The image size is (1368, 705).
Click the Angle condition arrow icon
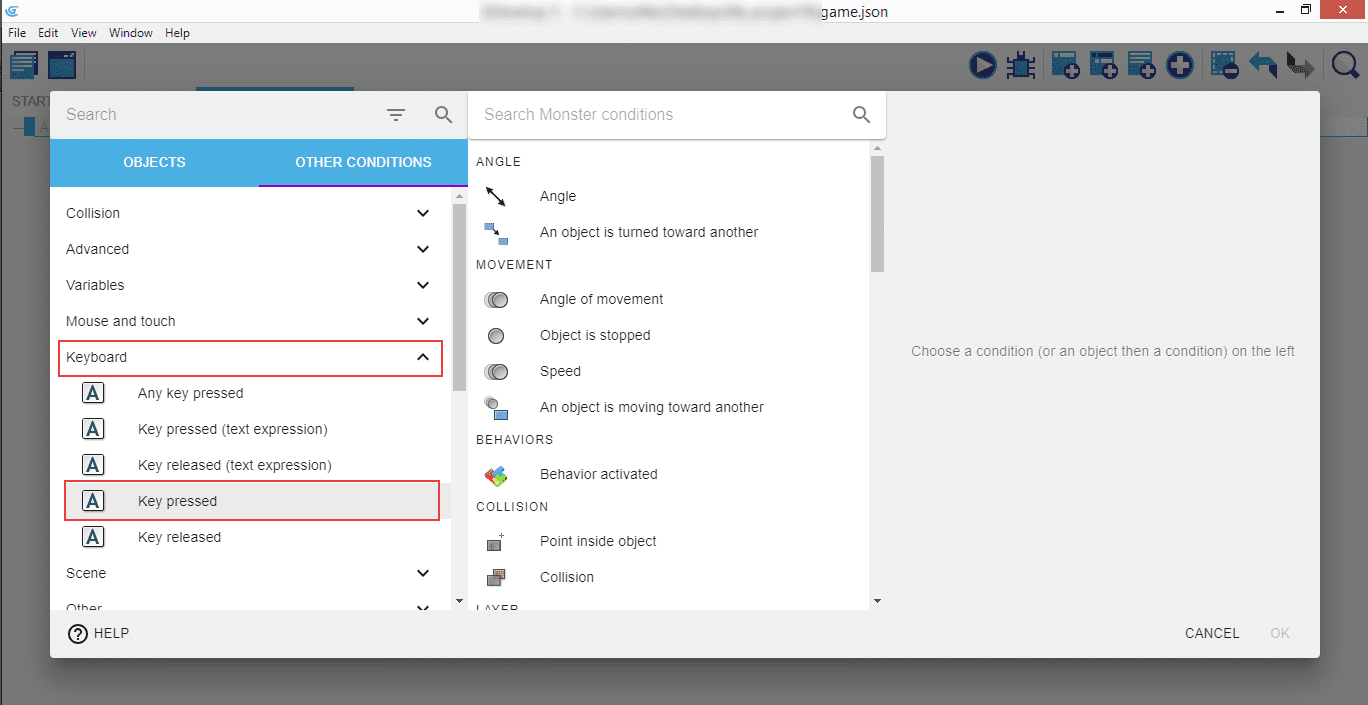click(x=496, y=197)
